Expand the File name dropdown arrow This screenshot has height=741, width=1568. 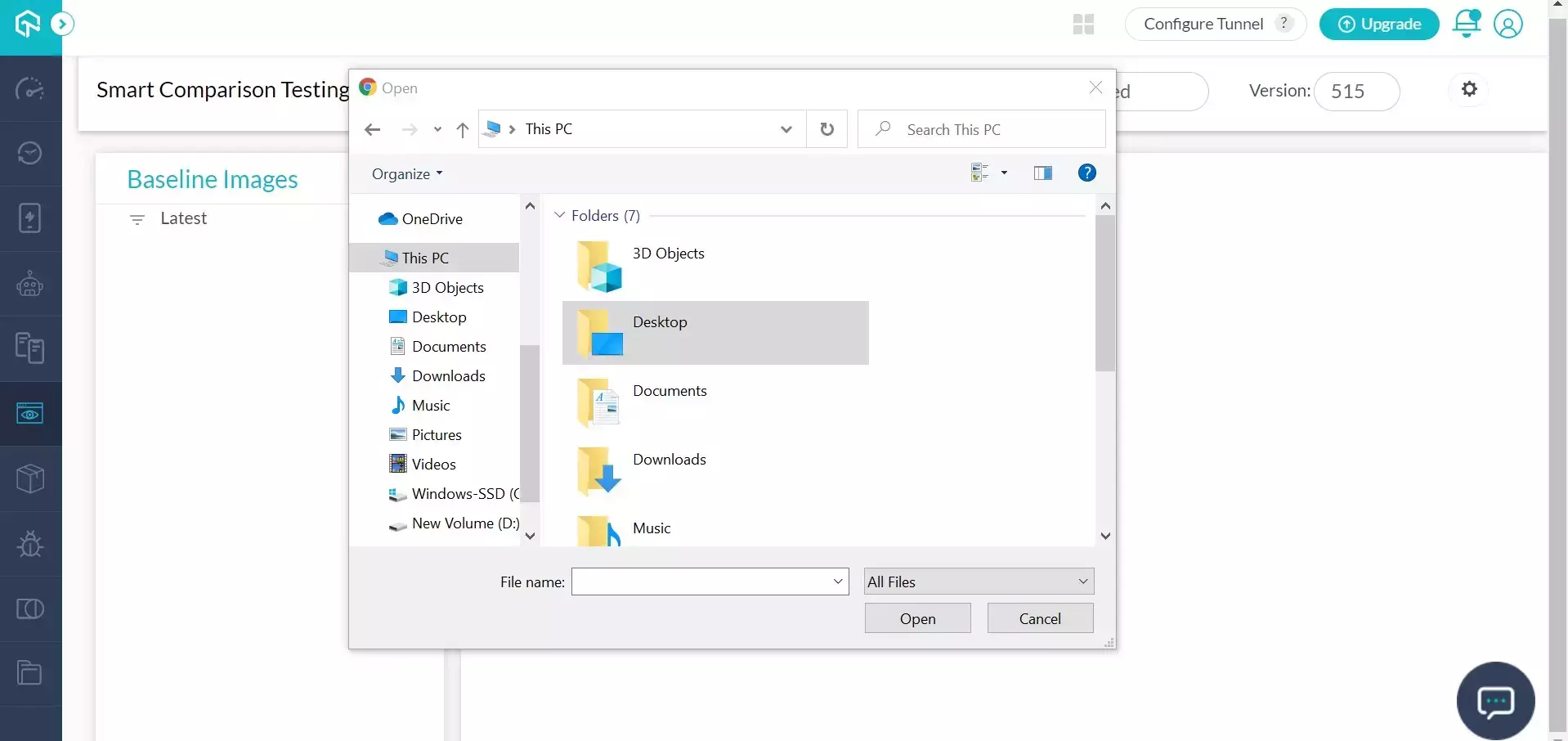(x=838, y=582)
